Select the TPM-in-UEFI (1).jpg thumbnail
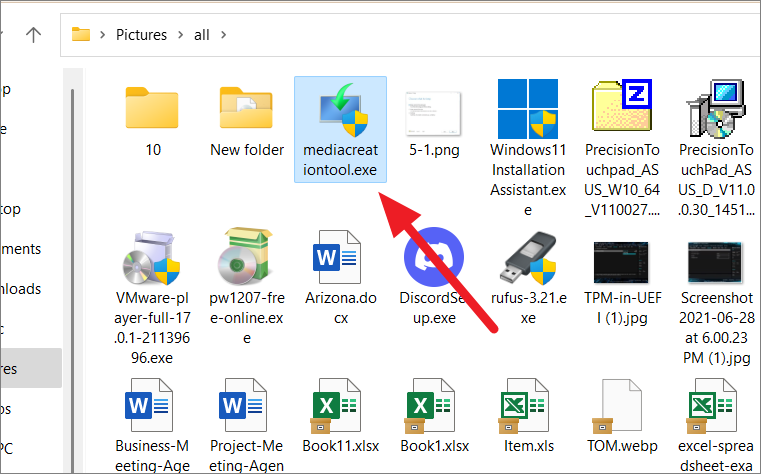The height and width of the screenshot is (474, 761). coord(621,262)
